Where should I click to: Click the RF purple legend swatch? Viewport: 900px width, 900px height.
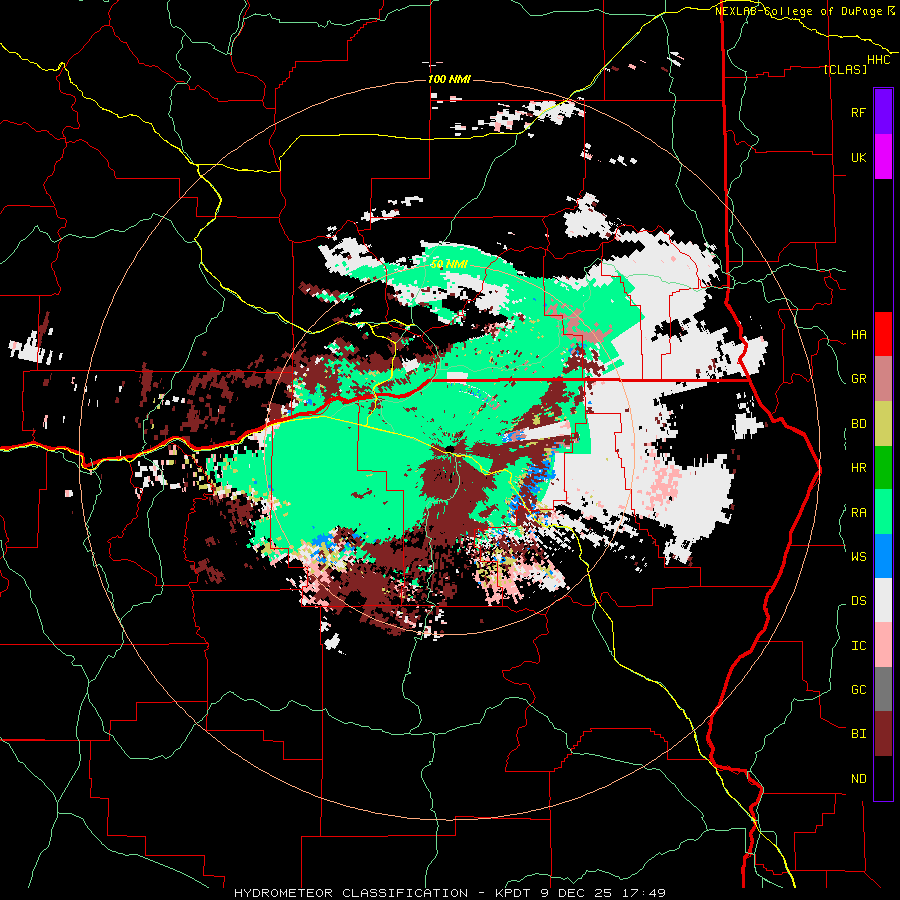tap(883, 112)
